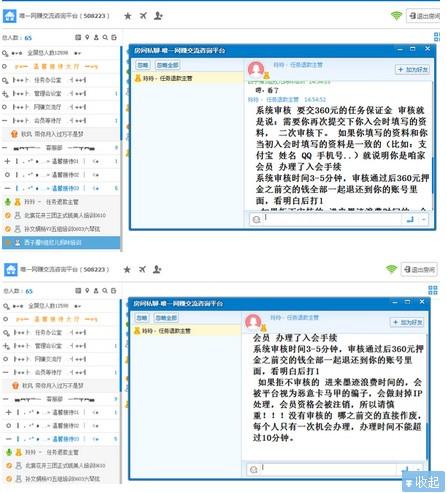This screenshot has height=493, width=447.
Task: Click 忽略 in the lower private chat window
Action: [142, 318]
